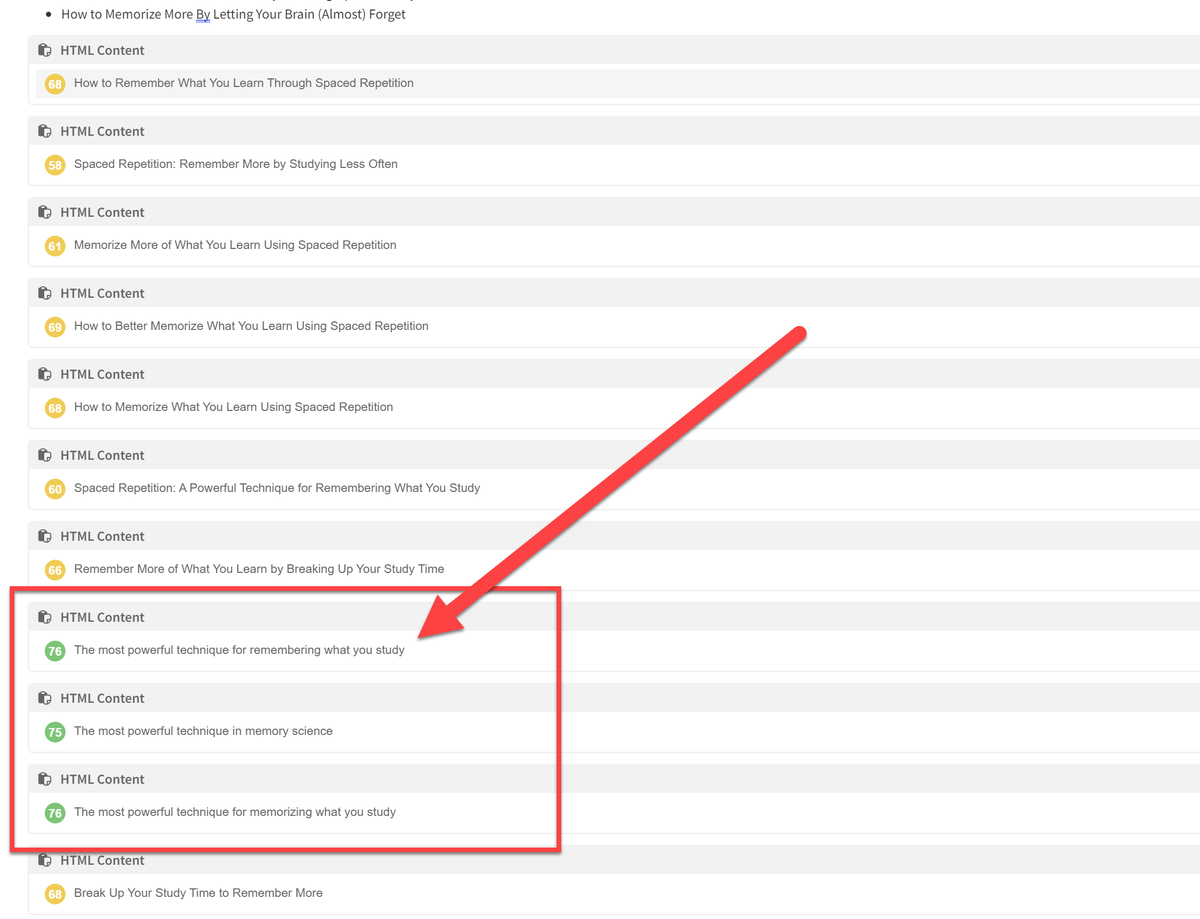Click the yellow 66 score badge
Viewport: 1200px width, 919px height.
pos(55,570)
